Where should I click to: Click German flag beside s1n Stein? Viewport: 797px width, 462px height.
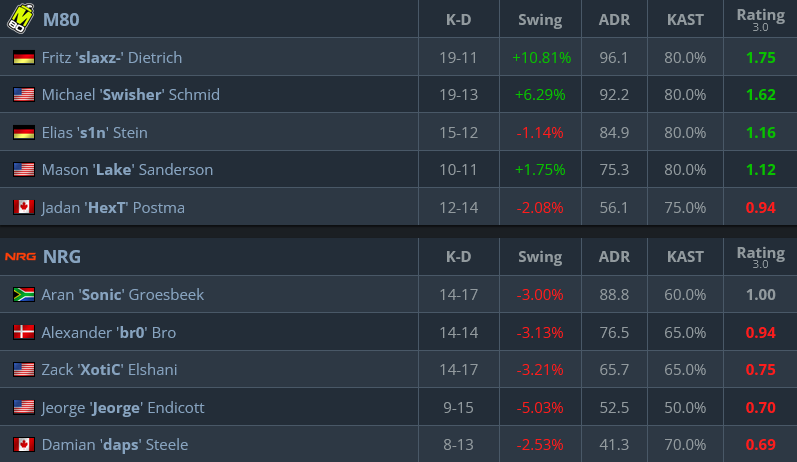click(23, 132)
